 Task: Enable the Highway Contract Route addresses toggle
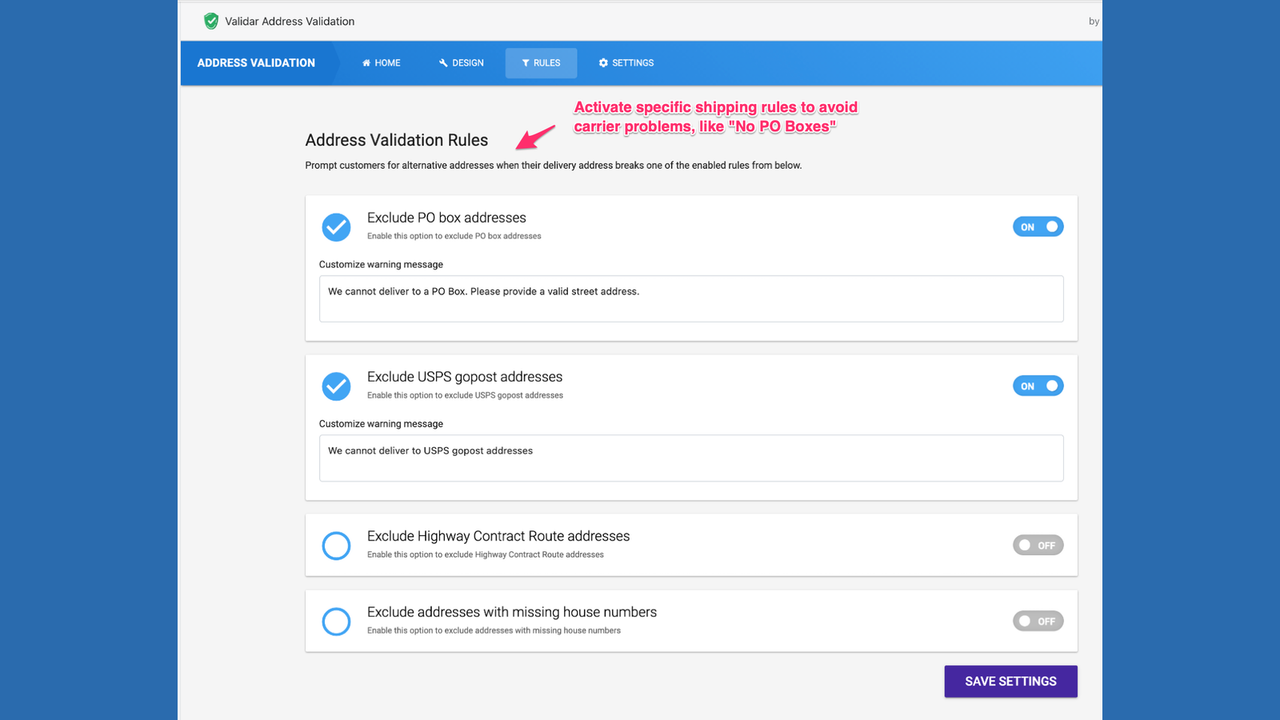(x=1038, y=545)
